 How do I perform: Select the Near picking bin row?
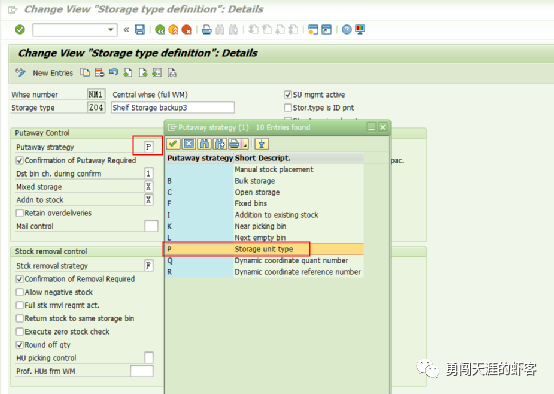click(265, 226)
